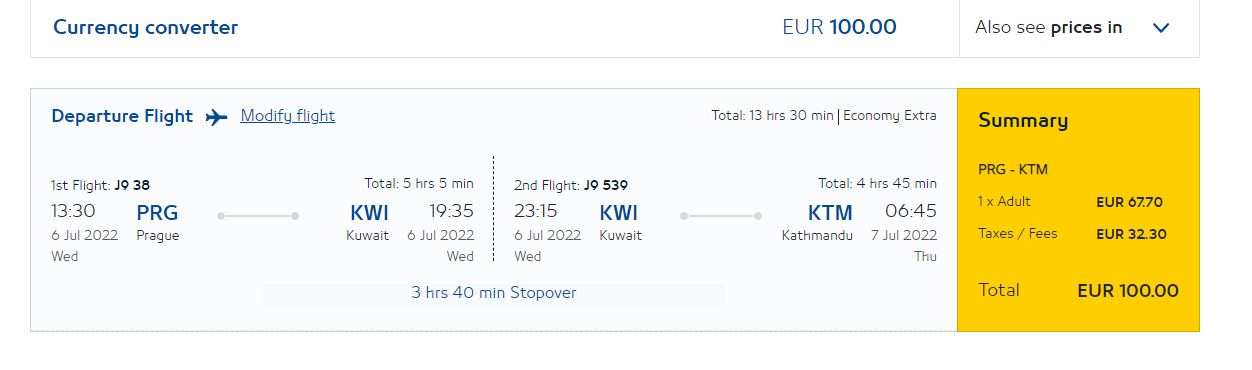Click the PRG Prague departure airport code

(157, 213)
